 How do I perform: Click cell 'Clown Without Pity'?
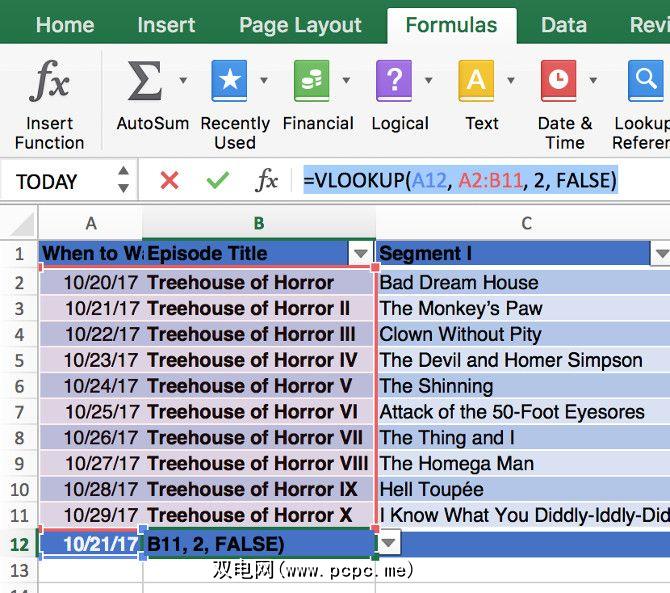[x=523, y=334]
